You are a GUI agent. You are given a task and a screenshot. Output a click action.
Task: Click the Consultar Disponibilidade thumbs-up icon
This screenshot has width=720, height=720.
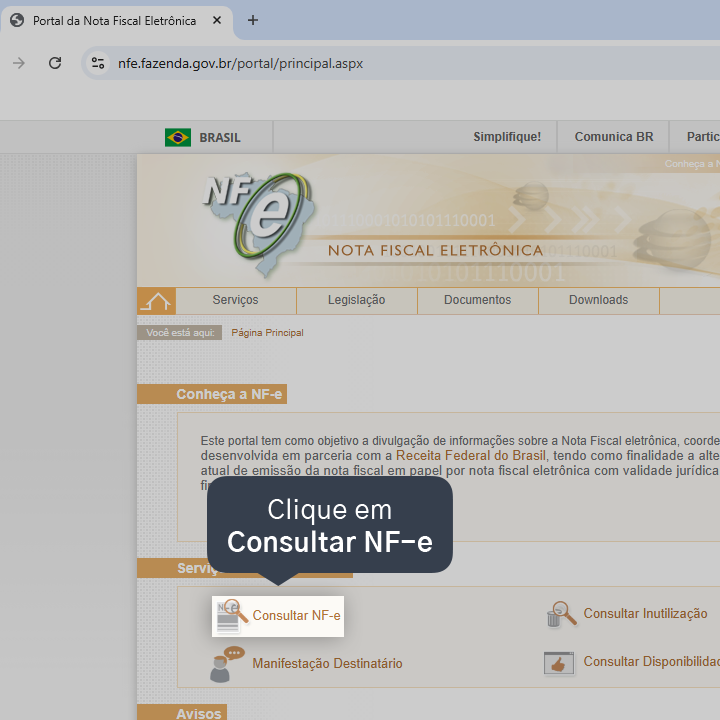[559, 663]
